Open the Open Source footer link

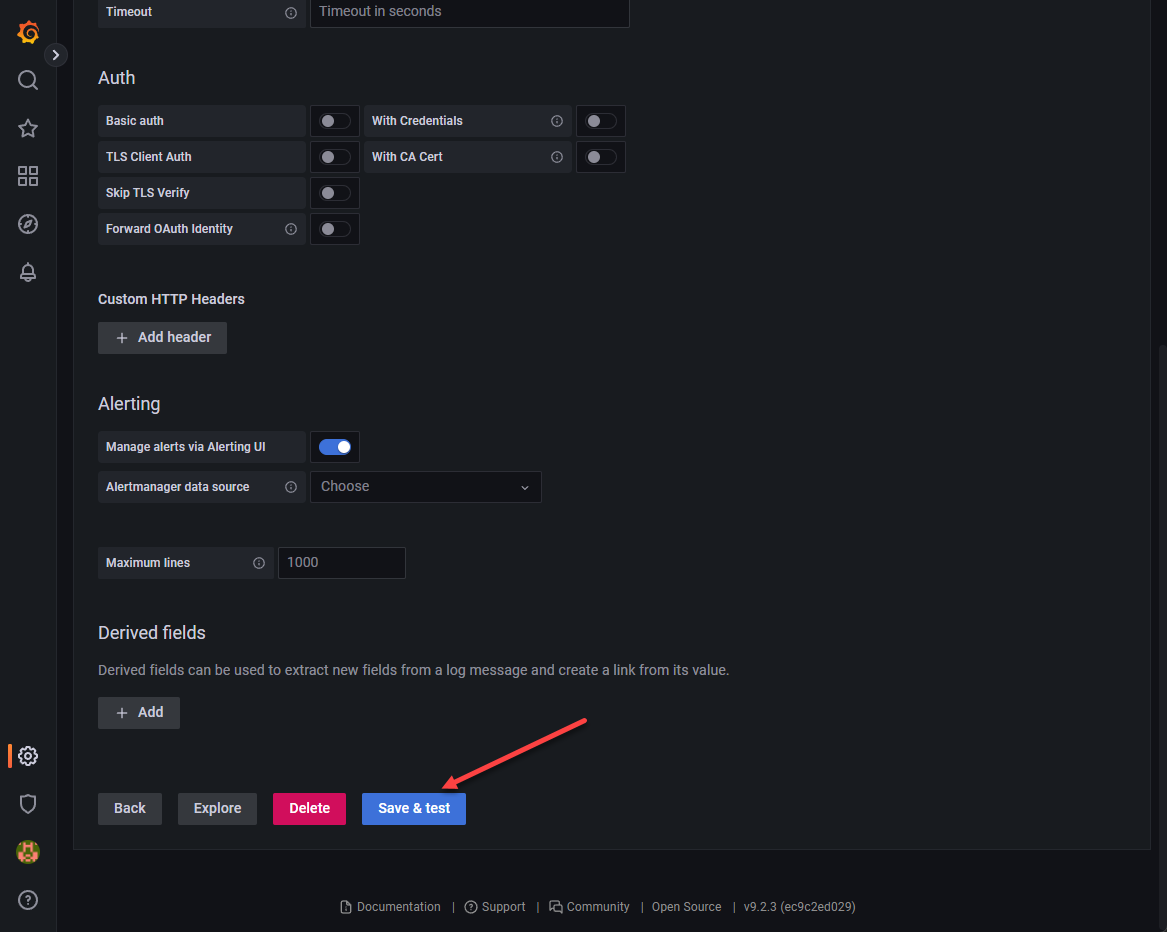(686, 907)
